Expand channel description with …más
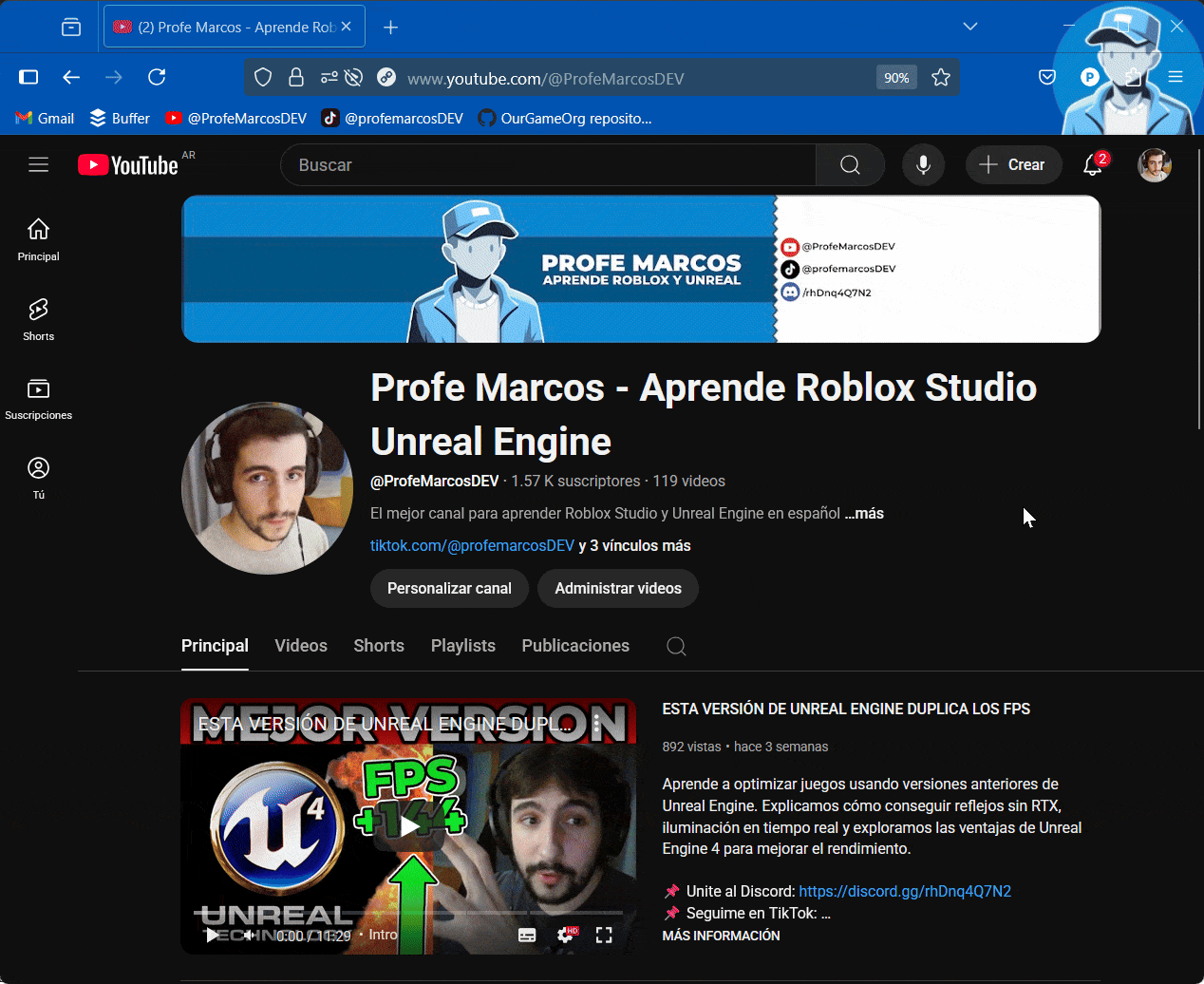 (864, 514)
